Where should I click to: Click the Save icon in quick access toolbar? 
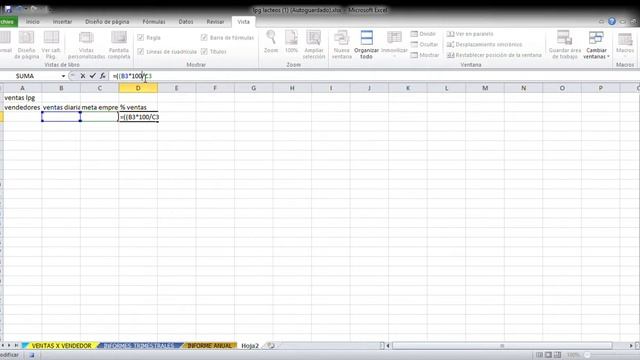coord(8,9)
